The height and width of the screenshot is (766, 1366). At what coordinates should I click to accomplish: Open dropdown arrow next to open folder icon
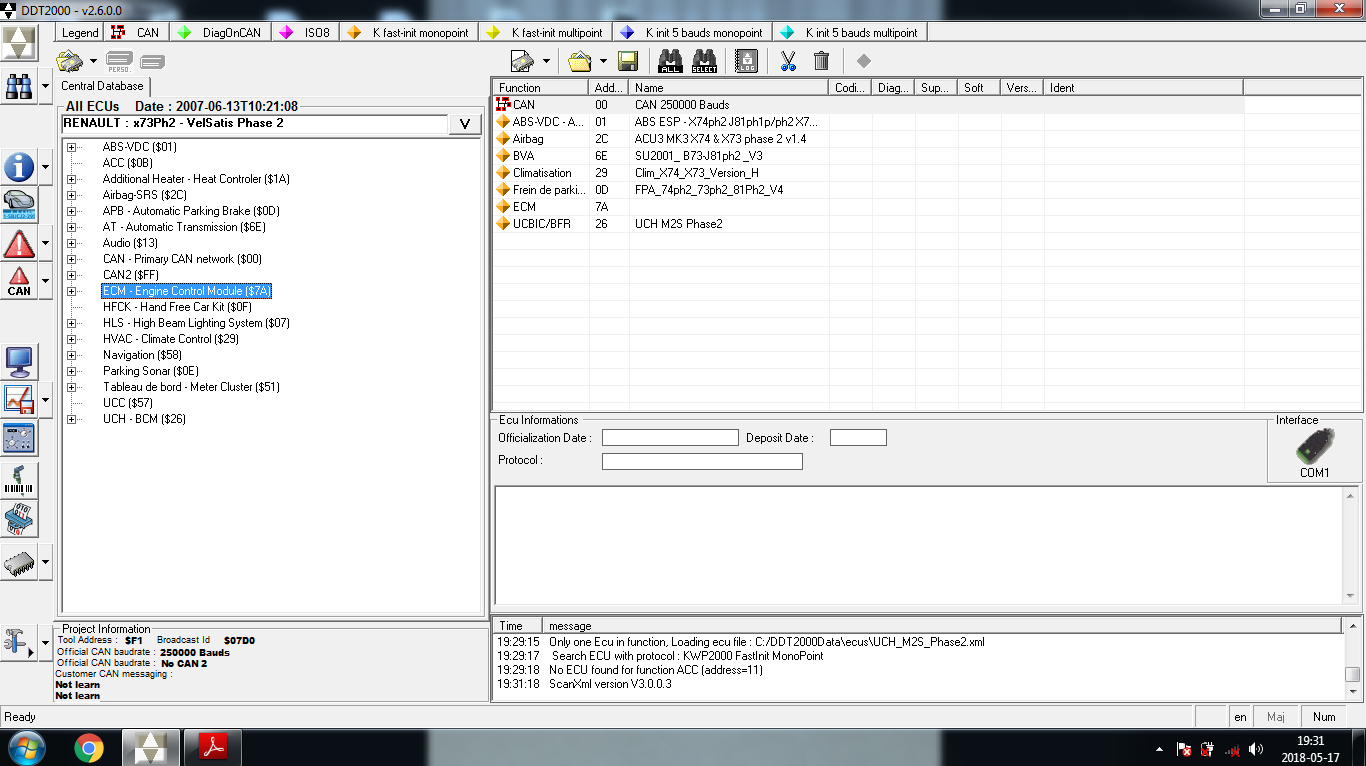pyautogui.click(x=603, y=62)
